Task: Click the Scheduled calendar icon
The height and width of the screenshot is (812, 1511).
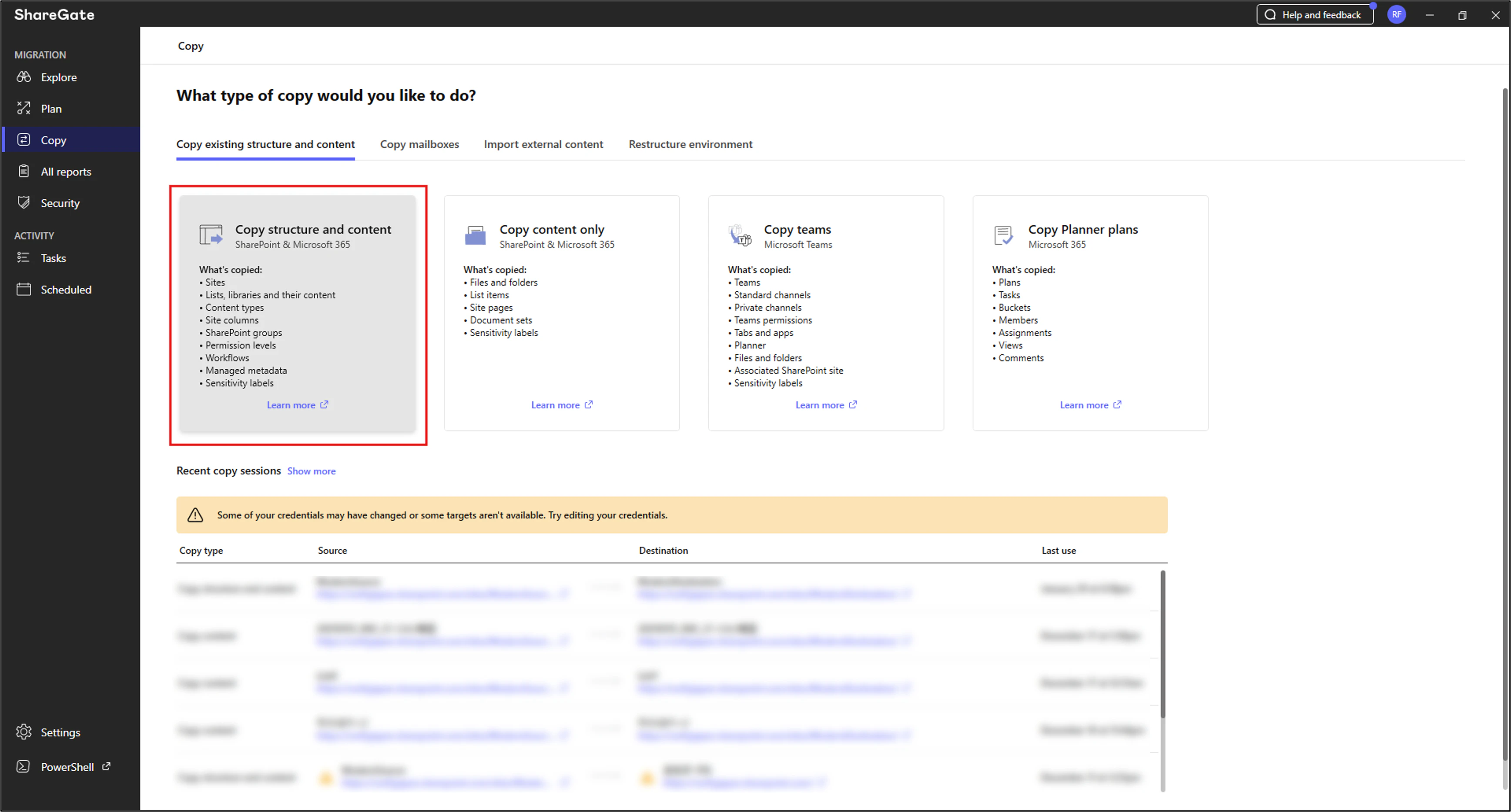Action: tap(23, 289)
